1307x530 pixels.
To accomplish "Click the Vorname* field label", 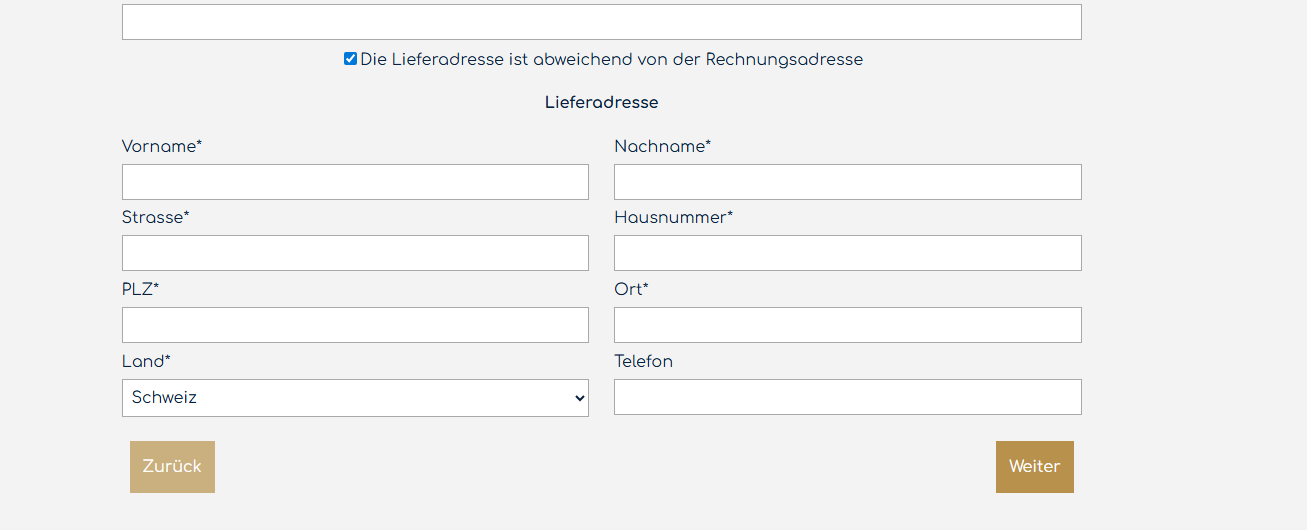I will pyautogui.click(x=162, y=147).
